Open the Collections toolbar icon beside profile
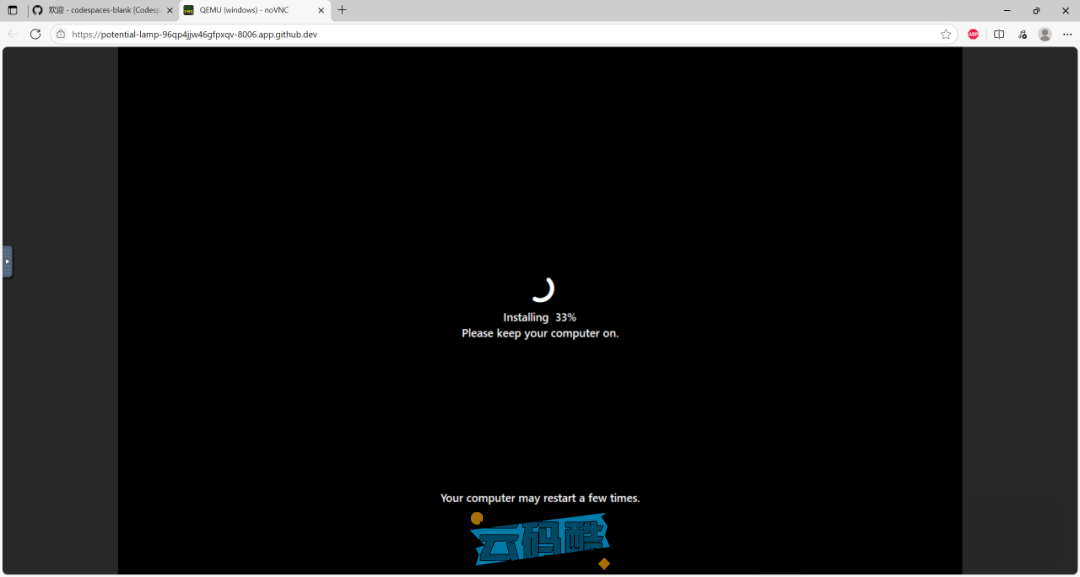Viewport: 1080px width, 577px height. pyautogui.click(x=1022, y=34)
